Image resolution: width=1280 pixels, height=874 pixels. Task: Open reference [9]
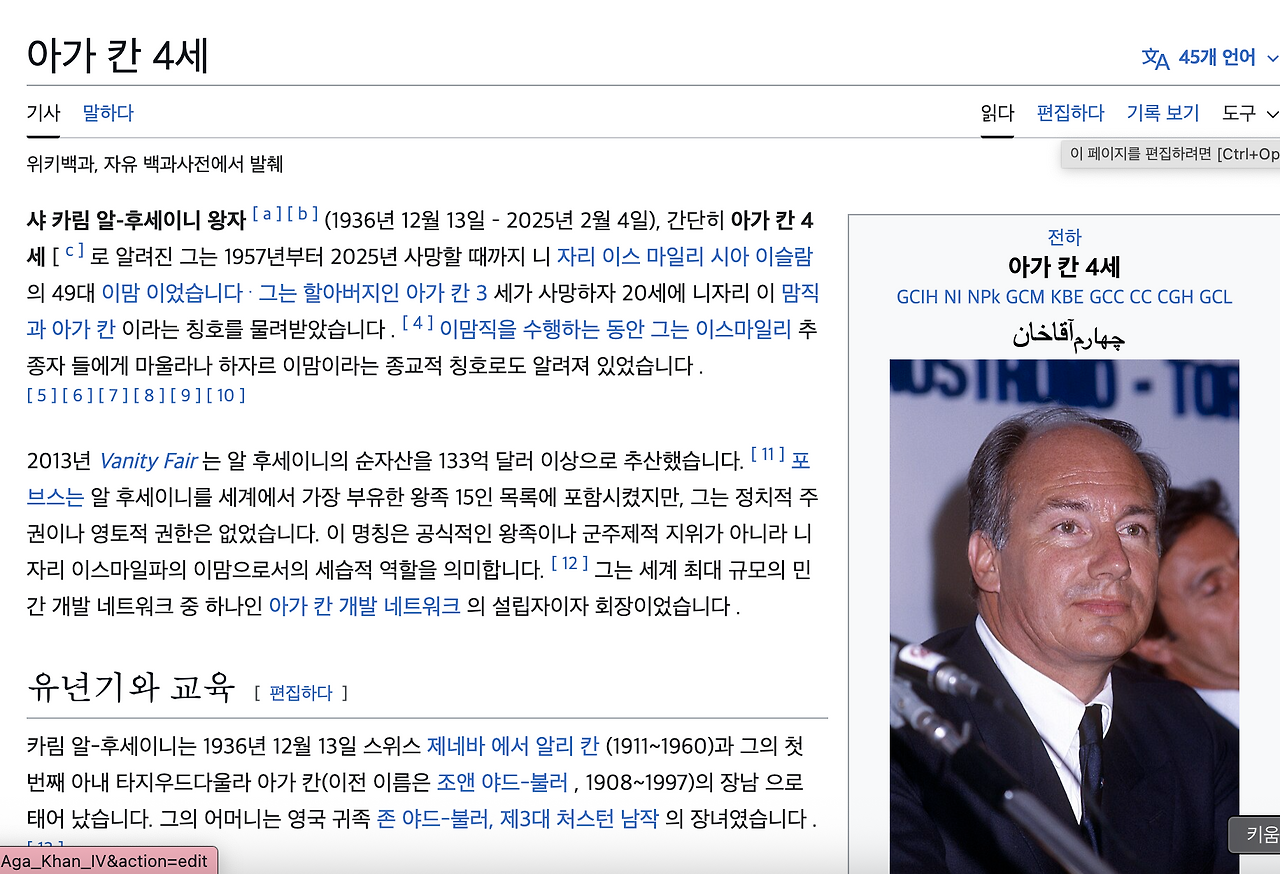(185, 395)
